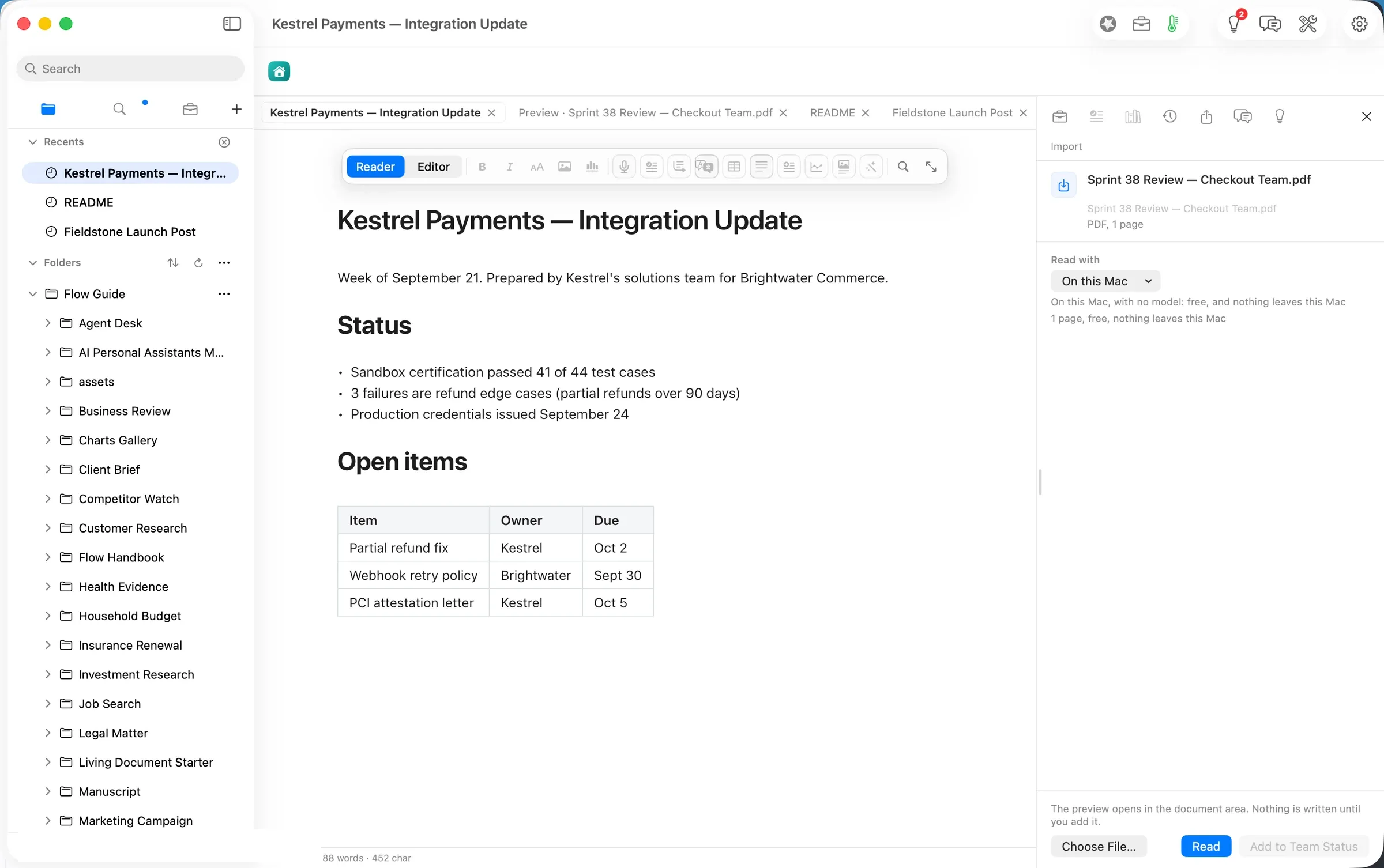Image resolution: width=1384 pixels, height=868 pixels.
Task: Open tips lightbulb with red badge 2
Action: click(x=1234, y=24)
